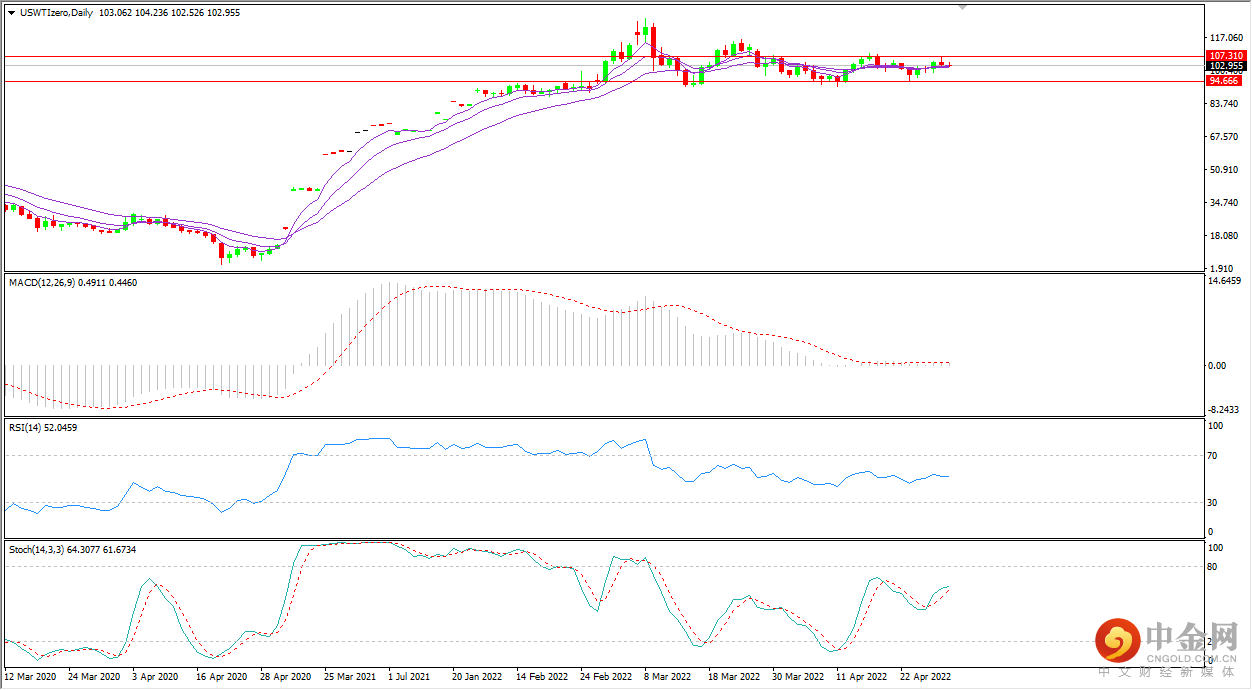Image resolution: width=1252 pixels, height=690 pixels.
Task: Click the 22 Apr 2022 date marker
Action: (925, 676)
